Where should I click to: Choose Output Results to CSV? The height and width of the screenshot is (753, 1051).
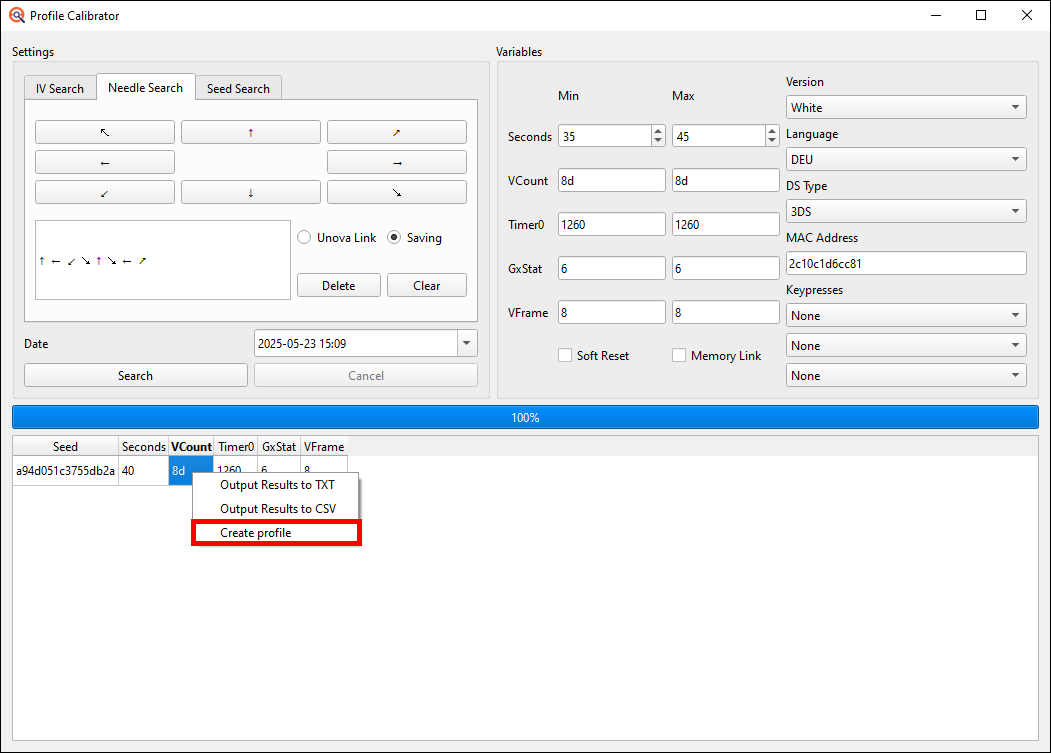pos(276,509)
